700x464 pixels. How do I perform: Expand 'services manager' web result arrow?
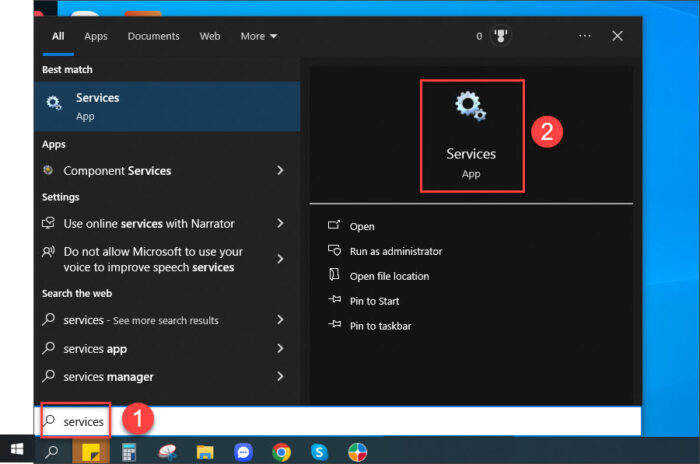[280, 376]
